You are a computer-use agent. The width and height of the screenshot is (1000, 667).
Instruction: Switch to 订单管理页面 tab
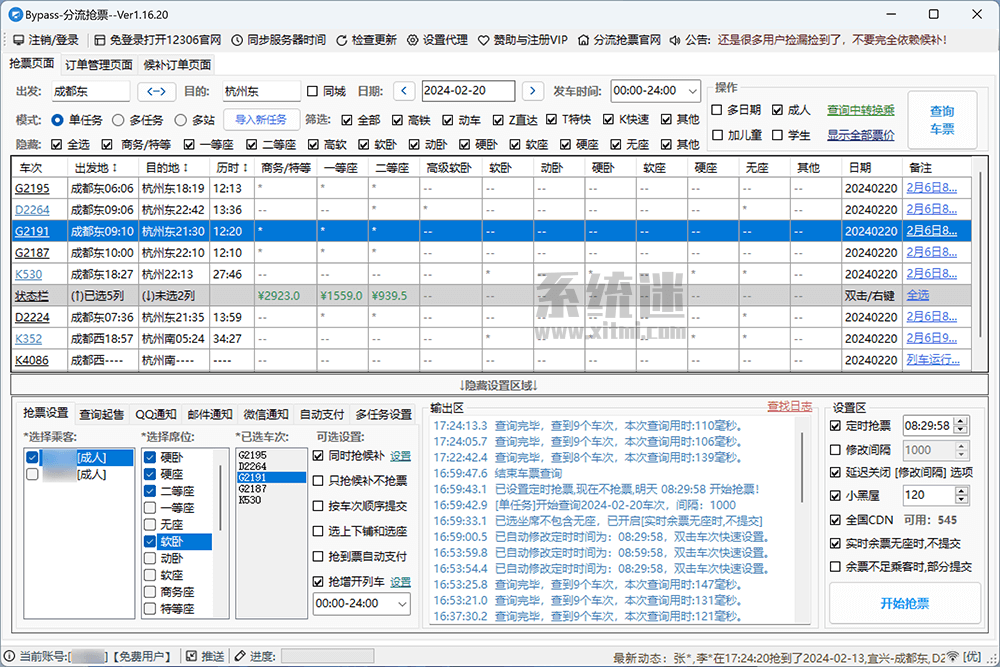[99, 65]
